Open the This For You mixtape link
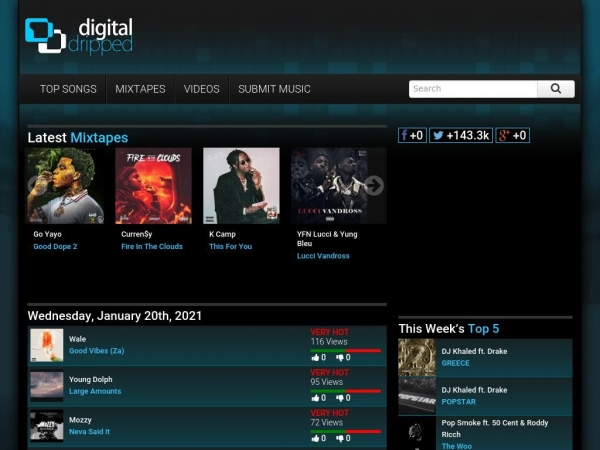 pos(231,246)
